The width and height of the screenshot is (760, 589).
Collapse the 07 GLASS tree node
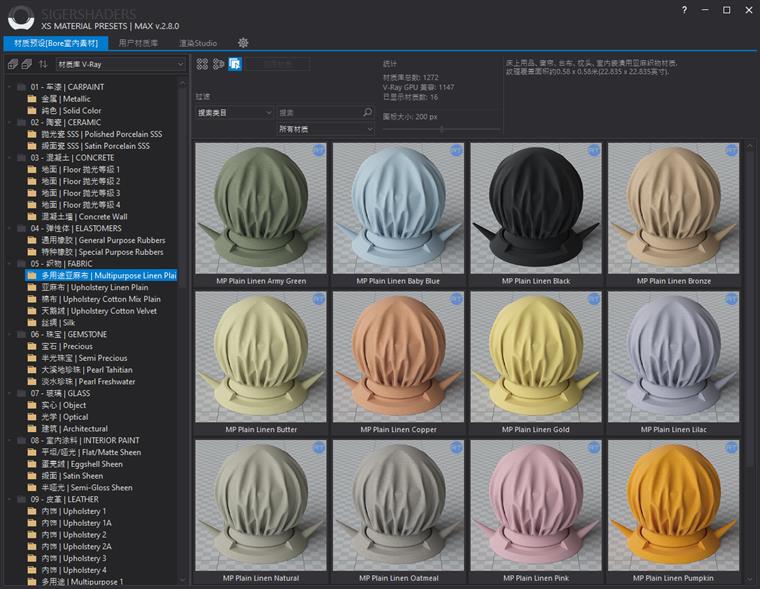click(9, 393)
